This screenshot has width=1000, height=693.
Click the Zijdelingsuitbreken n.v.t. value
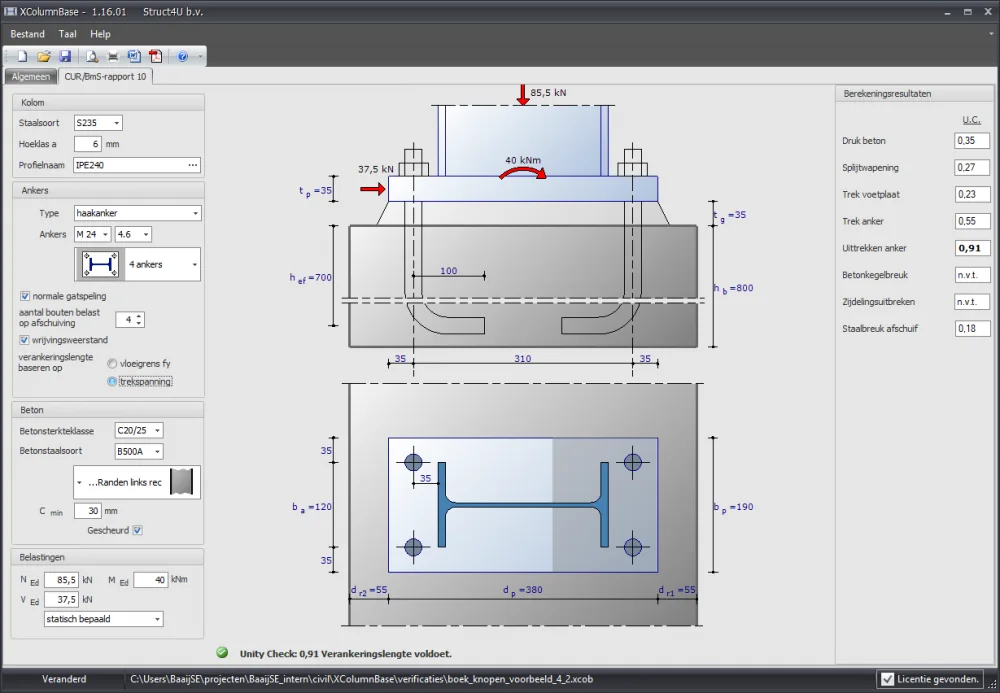click(x=972, y=302)
